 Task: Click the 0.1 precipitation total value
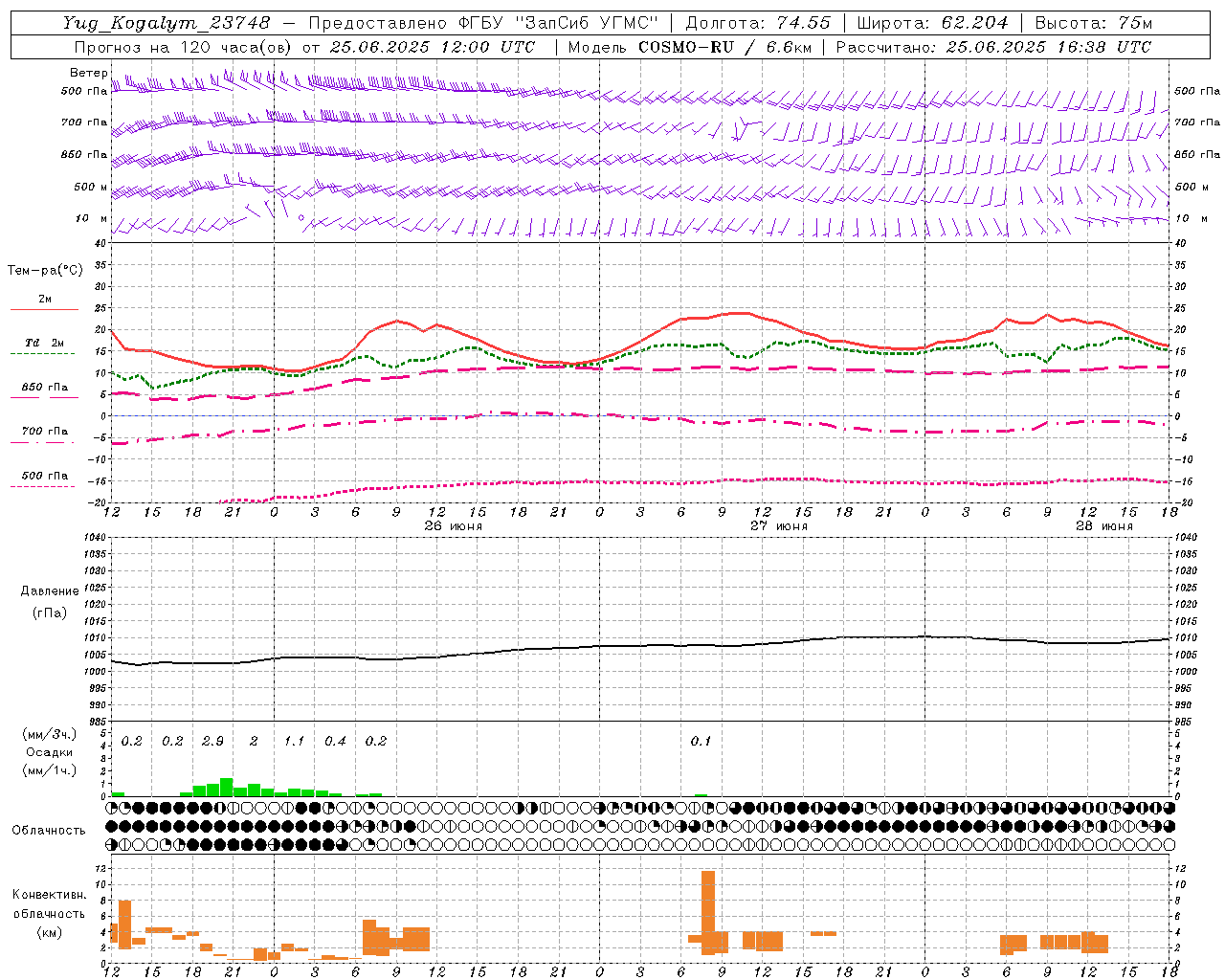(702, 742)
